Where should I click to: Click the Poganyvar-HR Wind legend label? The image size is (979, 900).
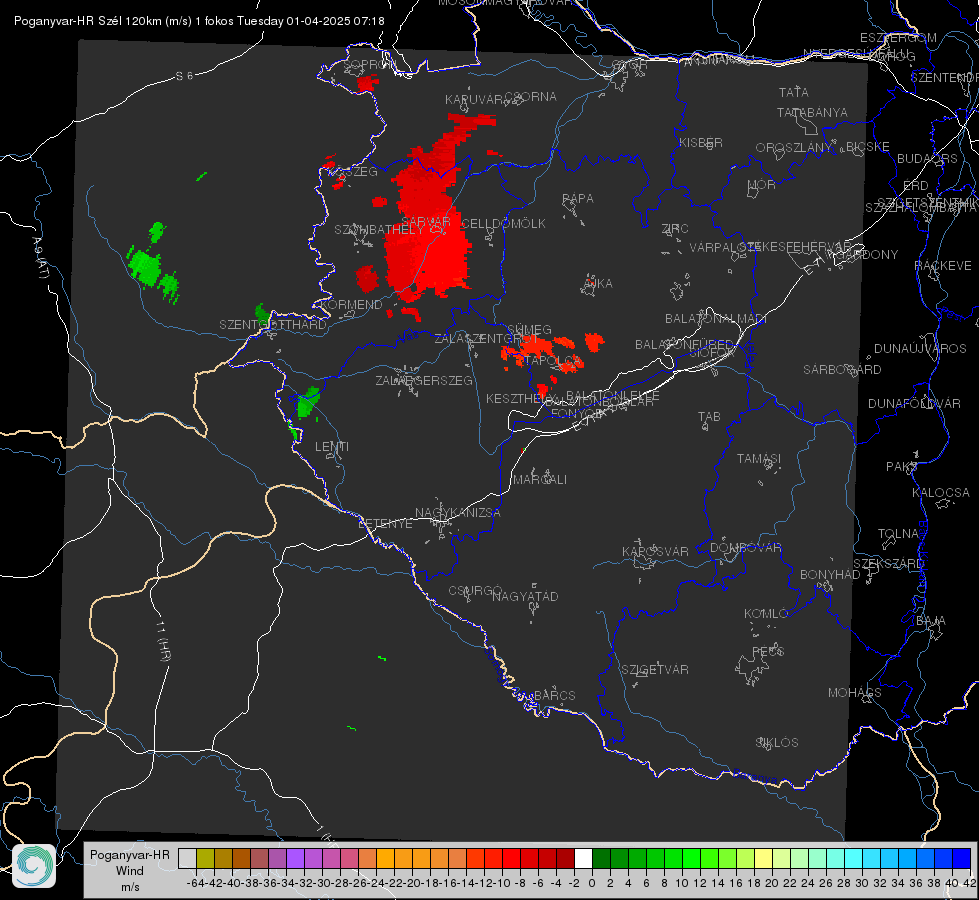click(130, 870)
